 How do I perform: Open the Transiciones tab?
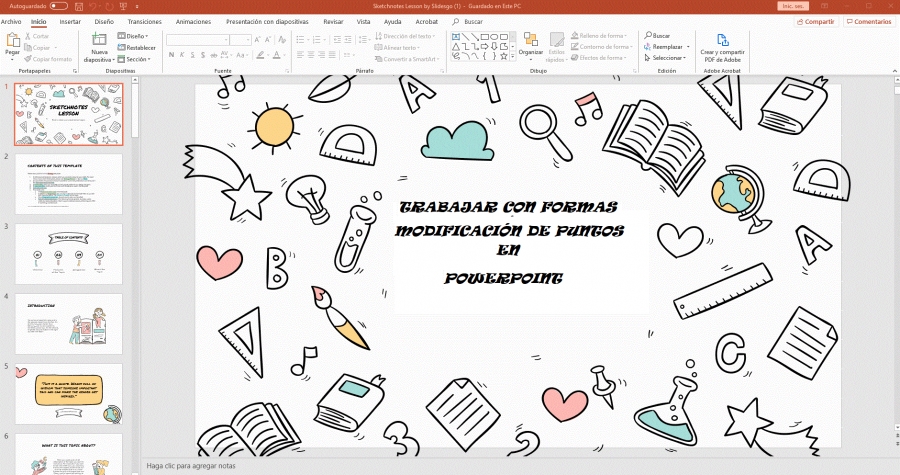click(145, 22)
